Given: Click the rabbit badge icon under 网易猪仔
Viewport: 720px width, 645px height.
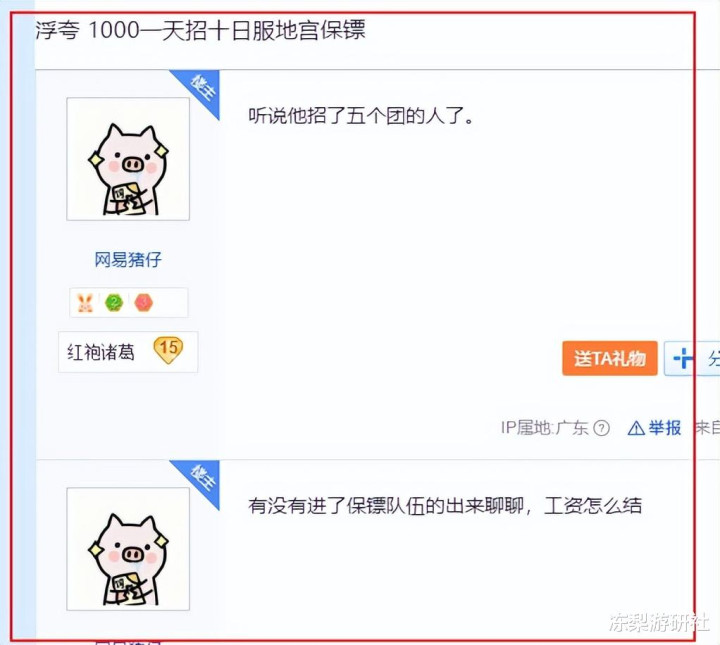Looking at the screenshot, I should click(85, 303).
